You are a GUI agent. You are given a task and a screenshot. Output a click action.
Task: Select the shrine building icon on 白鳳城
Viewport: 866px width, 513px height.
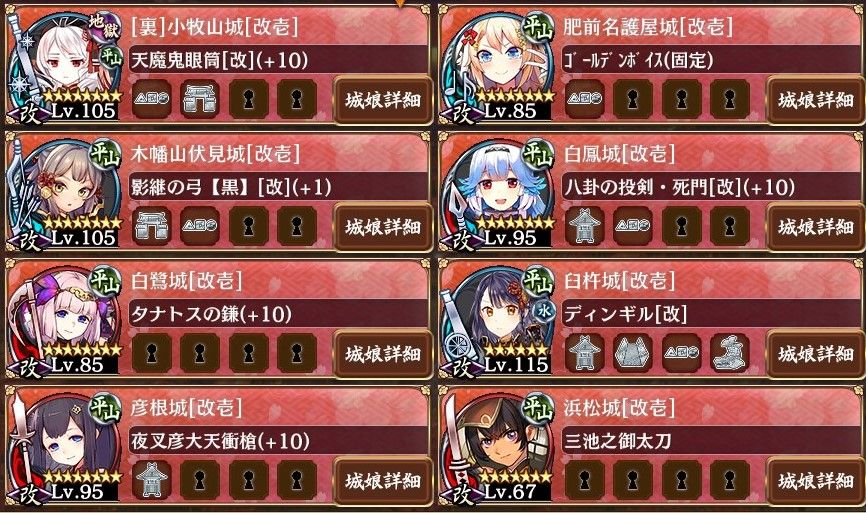584,226
